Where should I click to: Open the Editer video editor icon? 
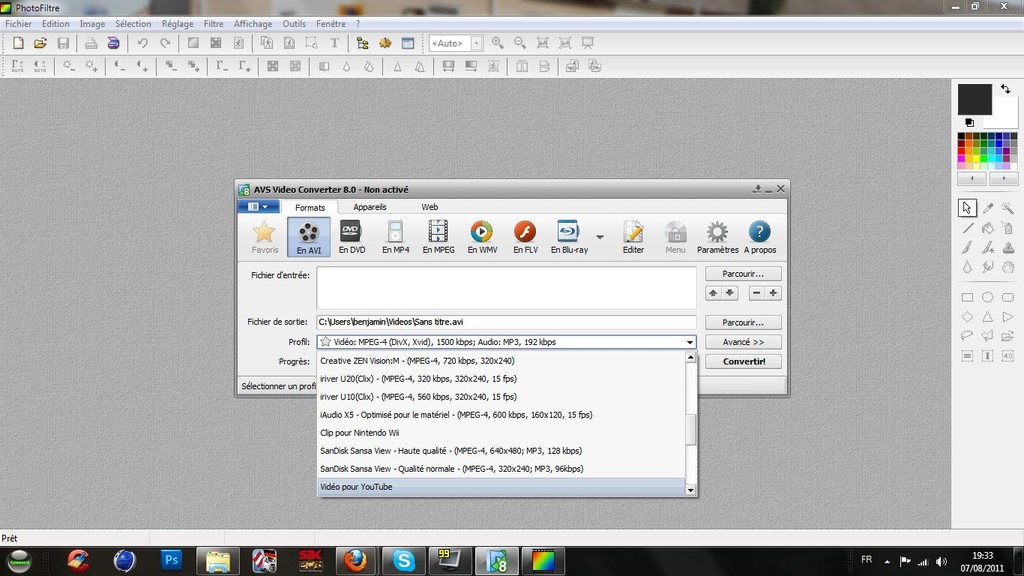(633, 237)
